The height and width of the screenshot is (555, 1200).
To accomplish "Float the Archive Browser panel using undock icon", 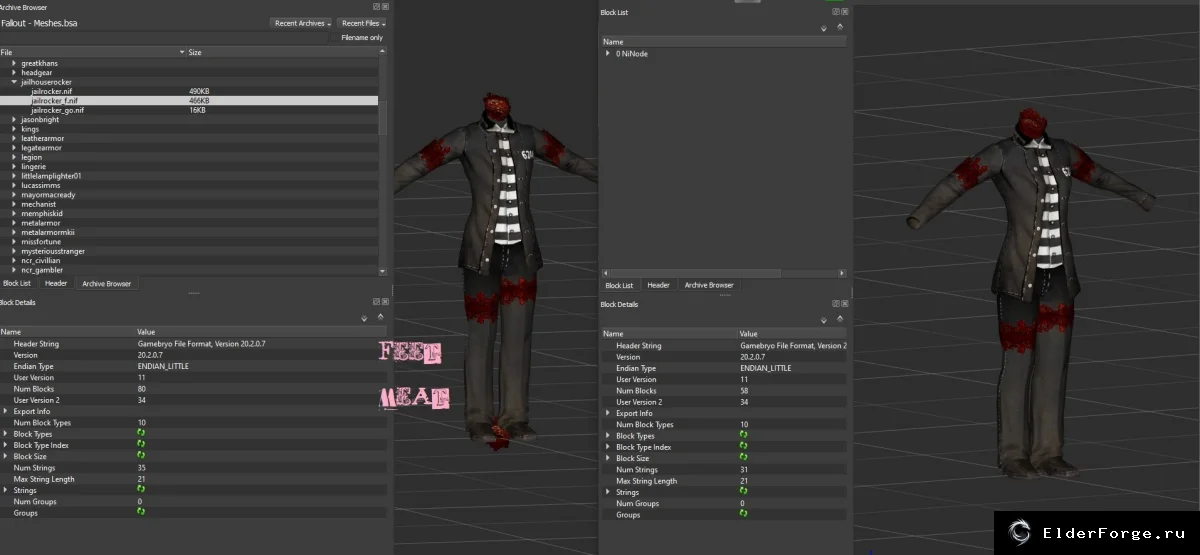I will point(376,6).
